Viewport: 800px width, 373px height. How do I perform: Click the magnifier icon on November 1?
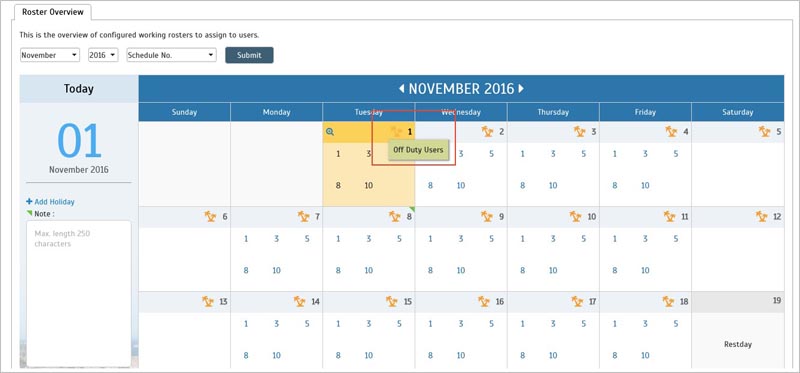coord(330,132)
